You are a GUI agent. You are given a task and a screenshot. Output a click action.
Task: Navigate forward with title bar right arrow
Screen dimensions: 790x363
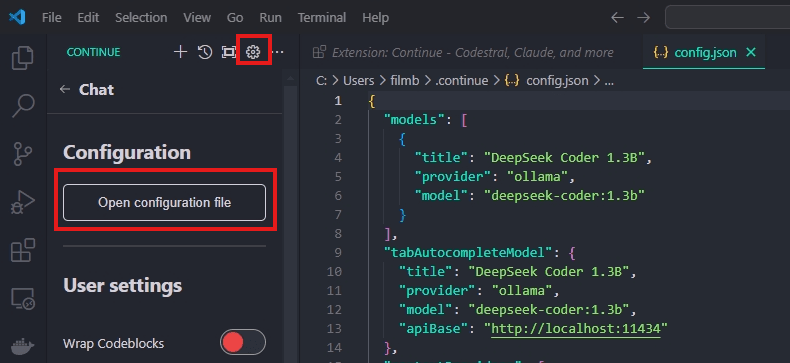(x=643, y=18)
